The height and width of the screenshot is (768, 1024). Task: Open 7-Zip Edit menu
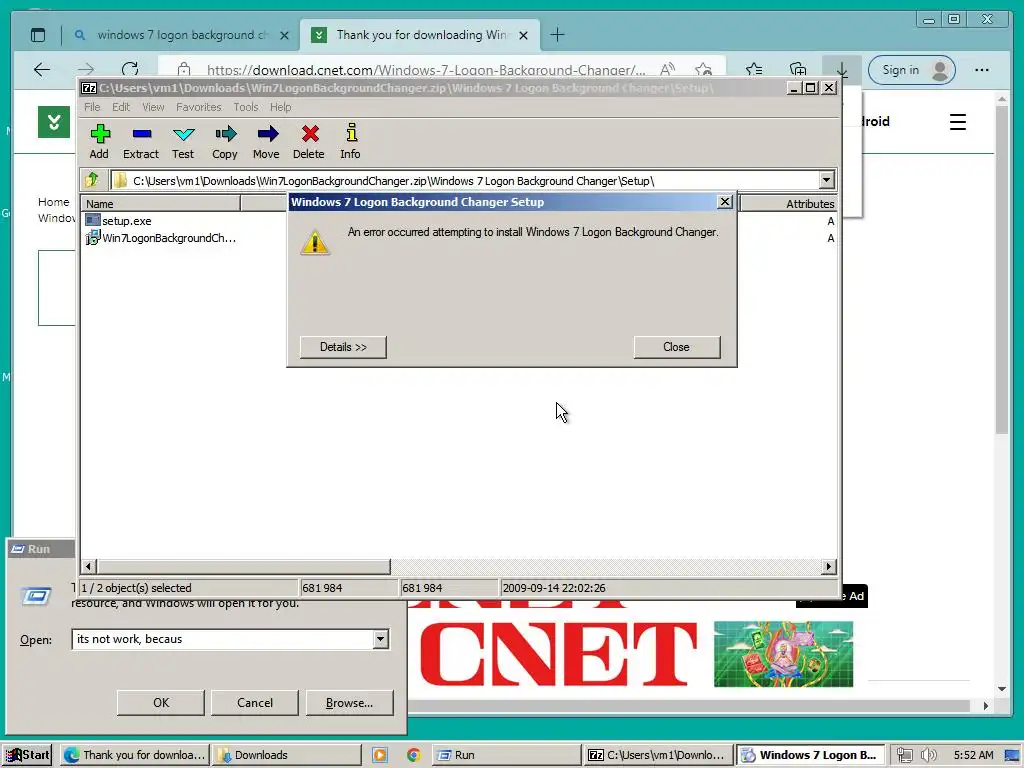point(121,107)
